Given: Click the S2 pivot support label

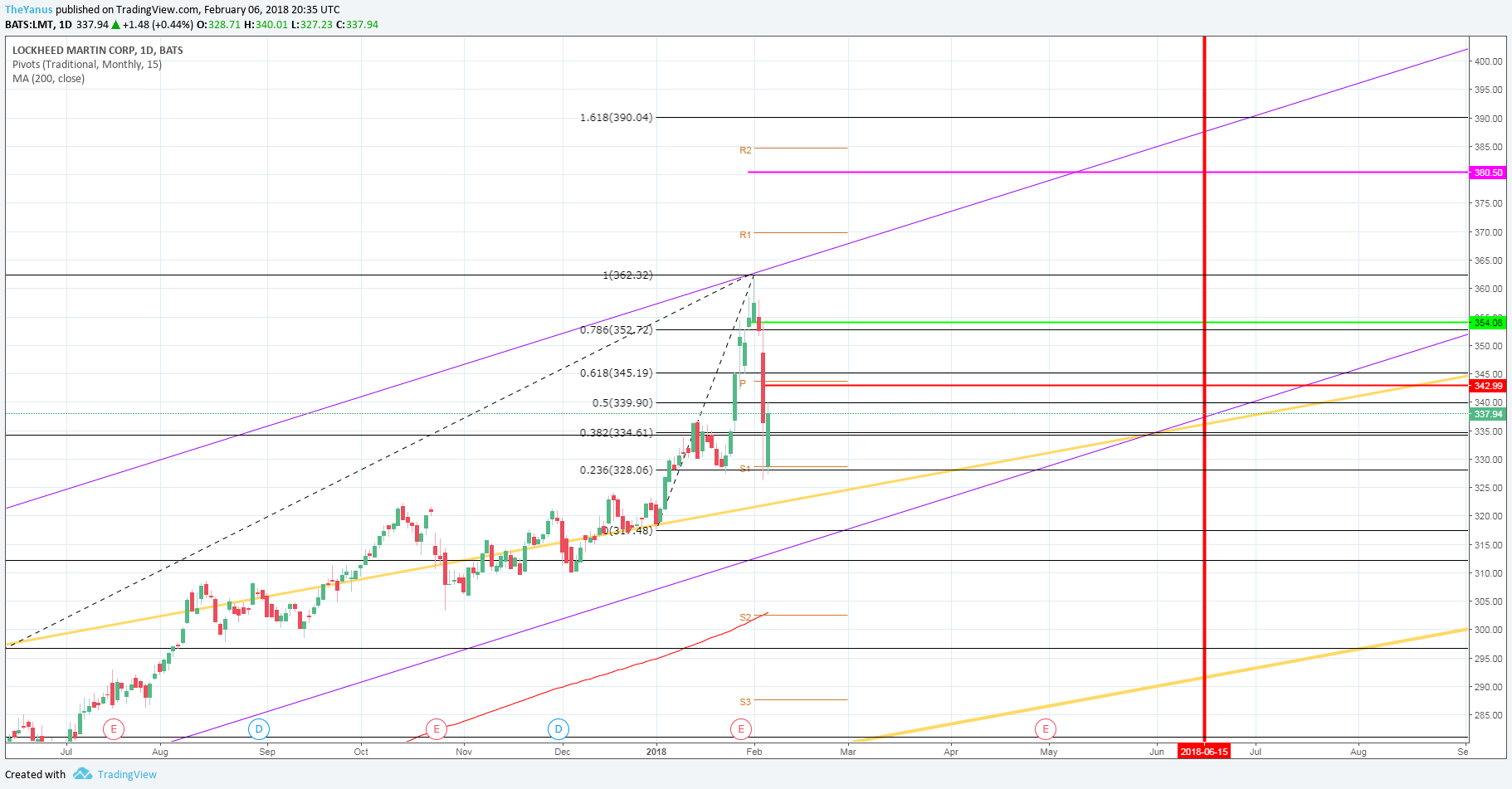Looking at the screenshot, I should [x=745, y=618].
